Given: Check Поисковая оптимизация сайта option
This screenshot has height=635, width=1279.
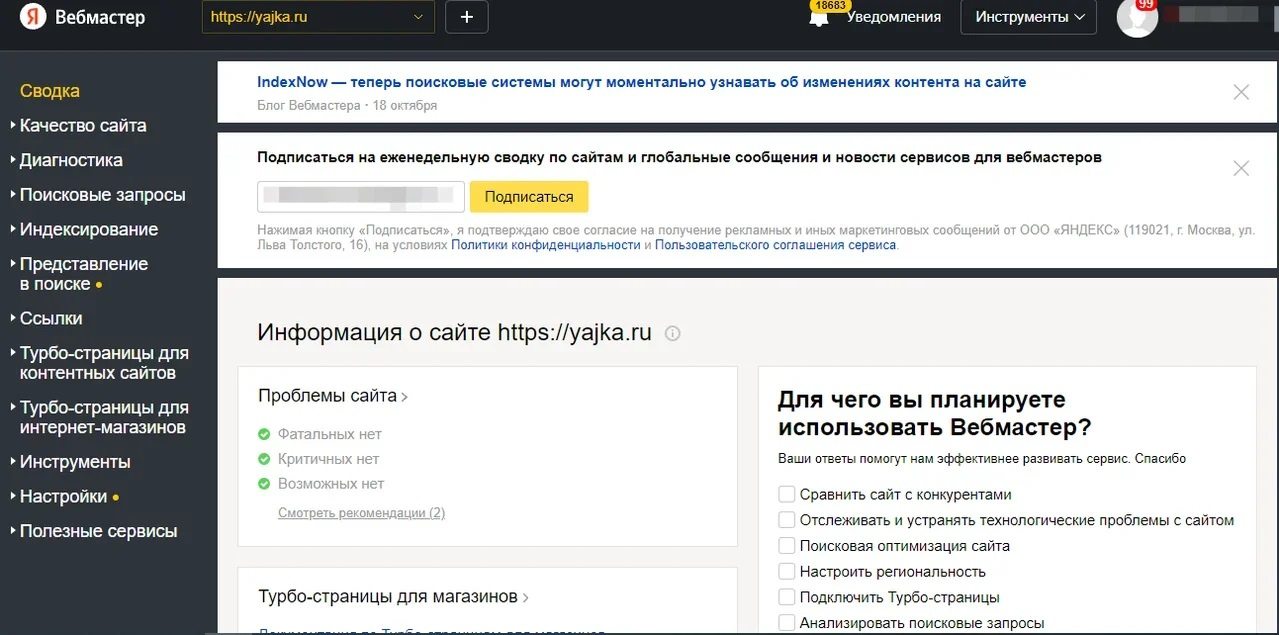Looking at the screenshot, I should pos(787,546).
